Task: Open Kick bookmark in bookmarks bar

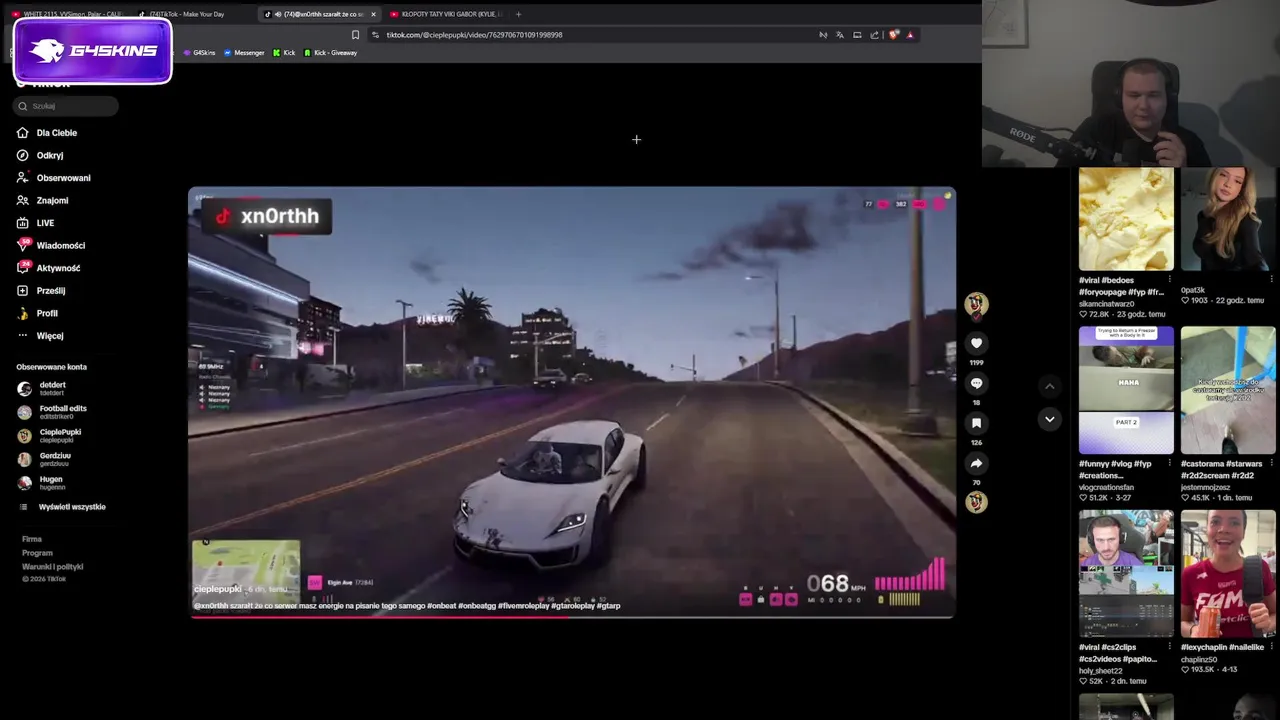Action: point(284,53)
